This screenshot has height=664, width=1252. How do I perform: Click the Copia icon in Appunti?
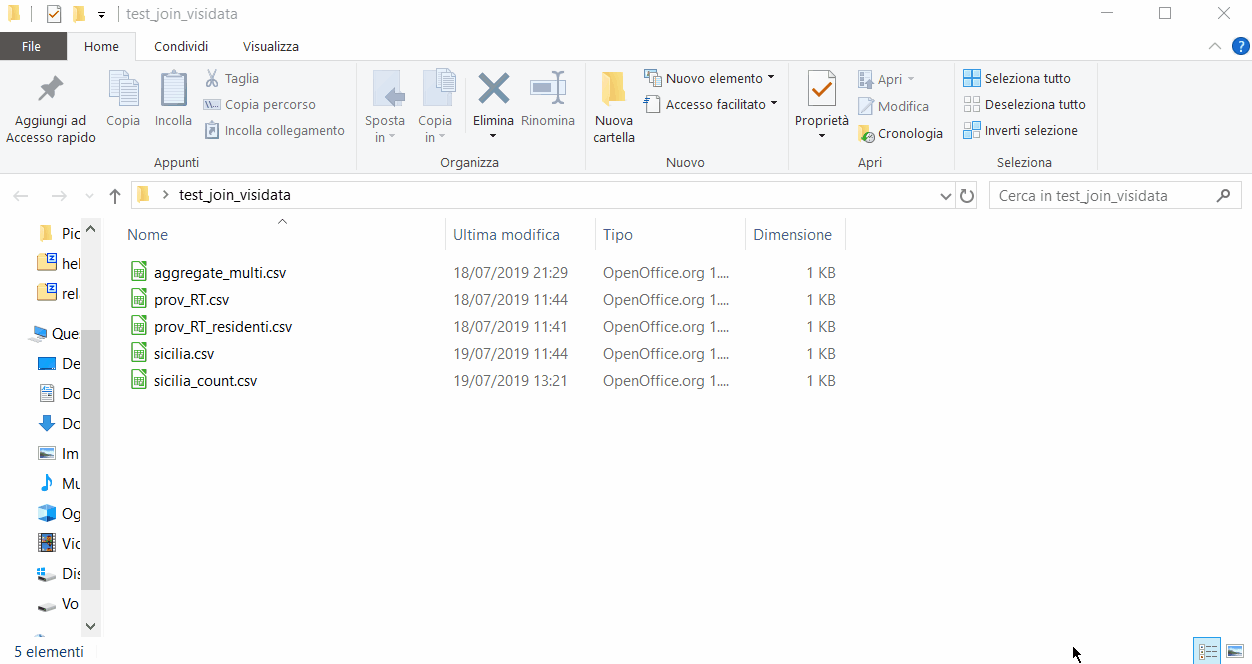(123, 90)
